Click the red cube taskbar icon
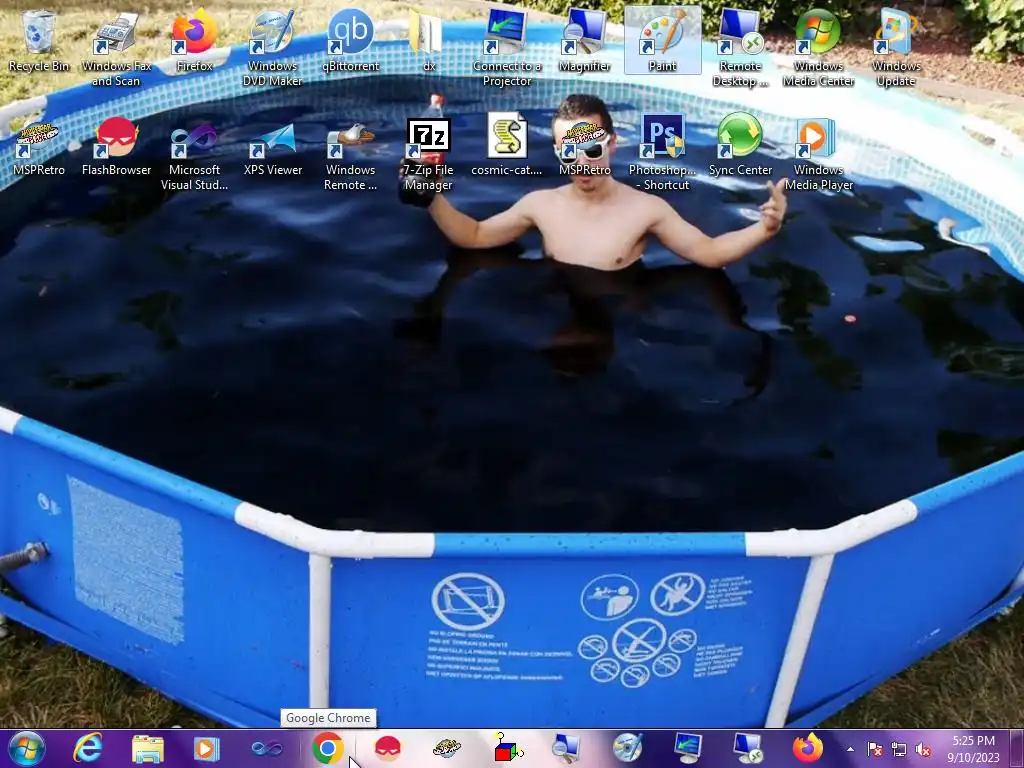This screenshot has height=768, width=1024. [507, 748]
